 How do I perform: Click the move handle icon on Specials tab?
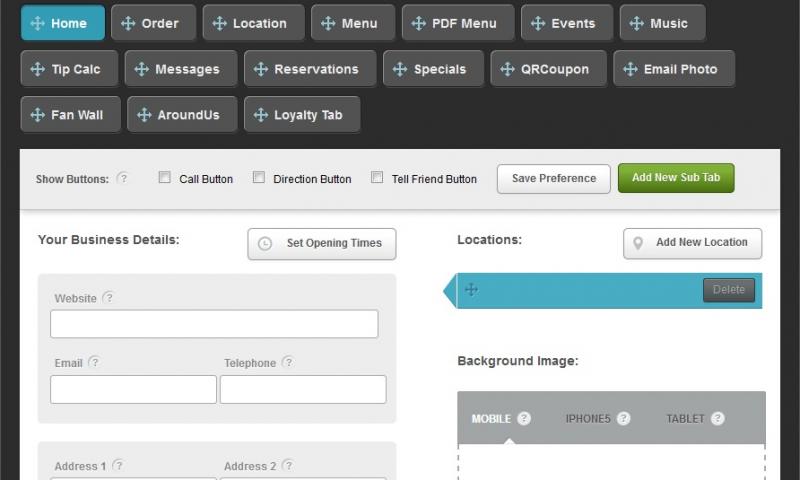point(400,69)
